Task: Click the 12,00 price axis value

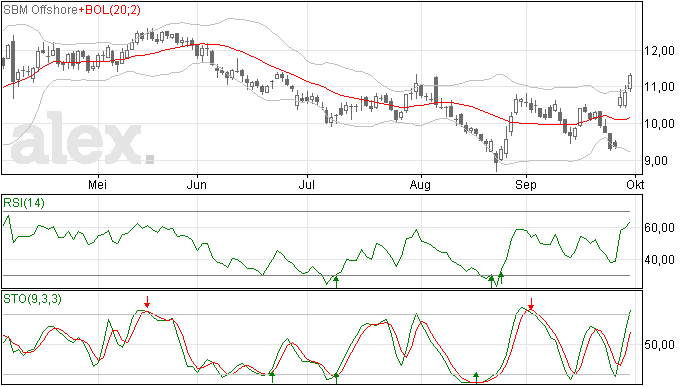Action: point(659,51)
